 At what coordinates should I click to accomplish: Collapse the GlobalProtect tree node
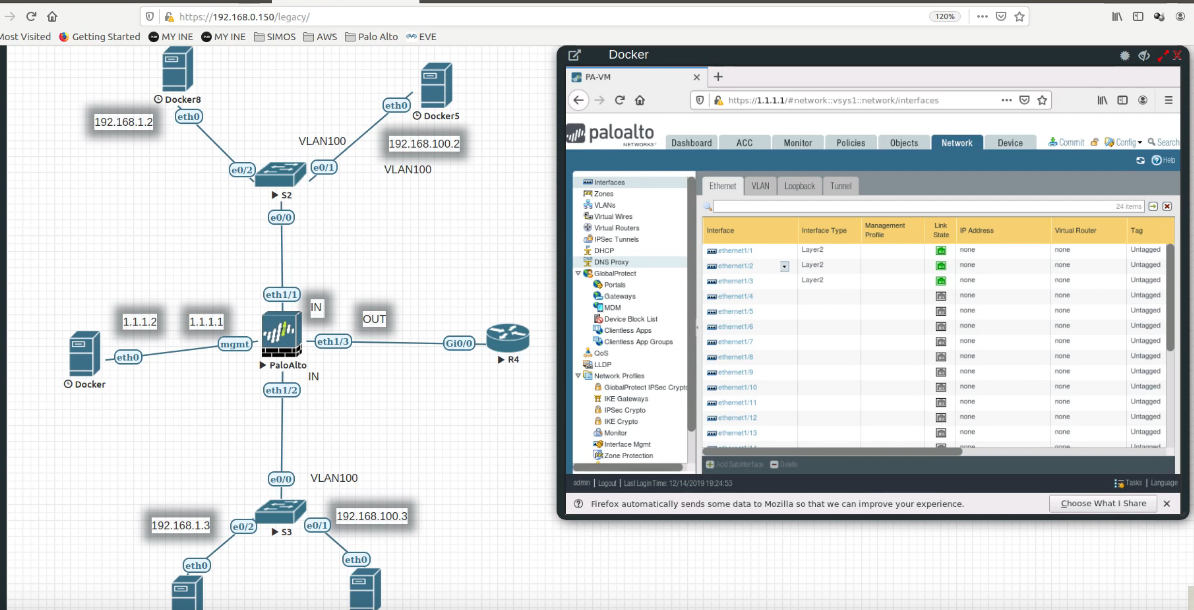point(577,273)
